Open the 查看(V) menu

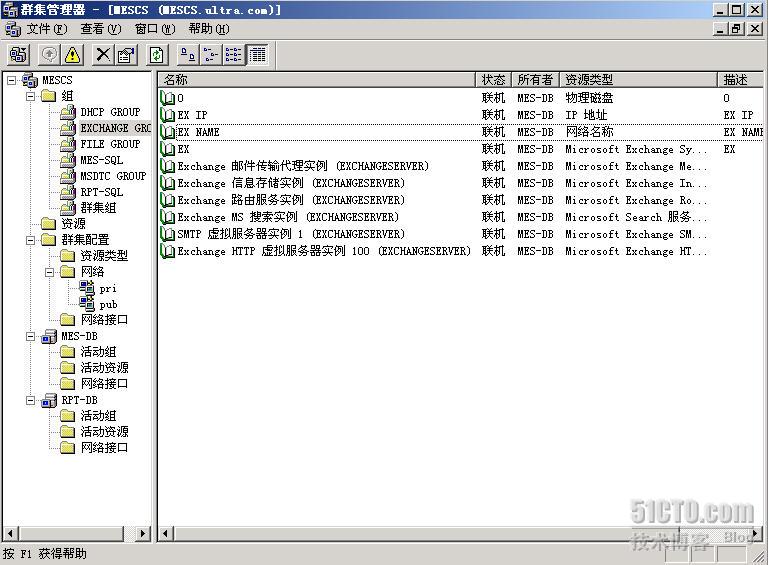[x=101, y=29]
